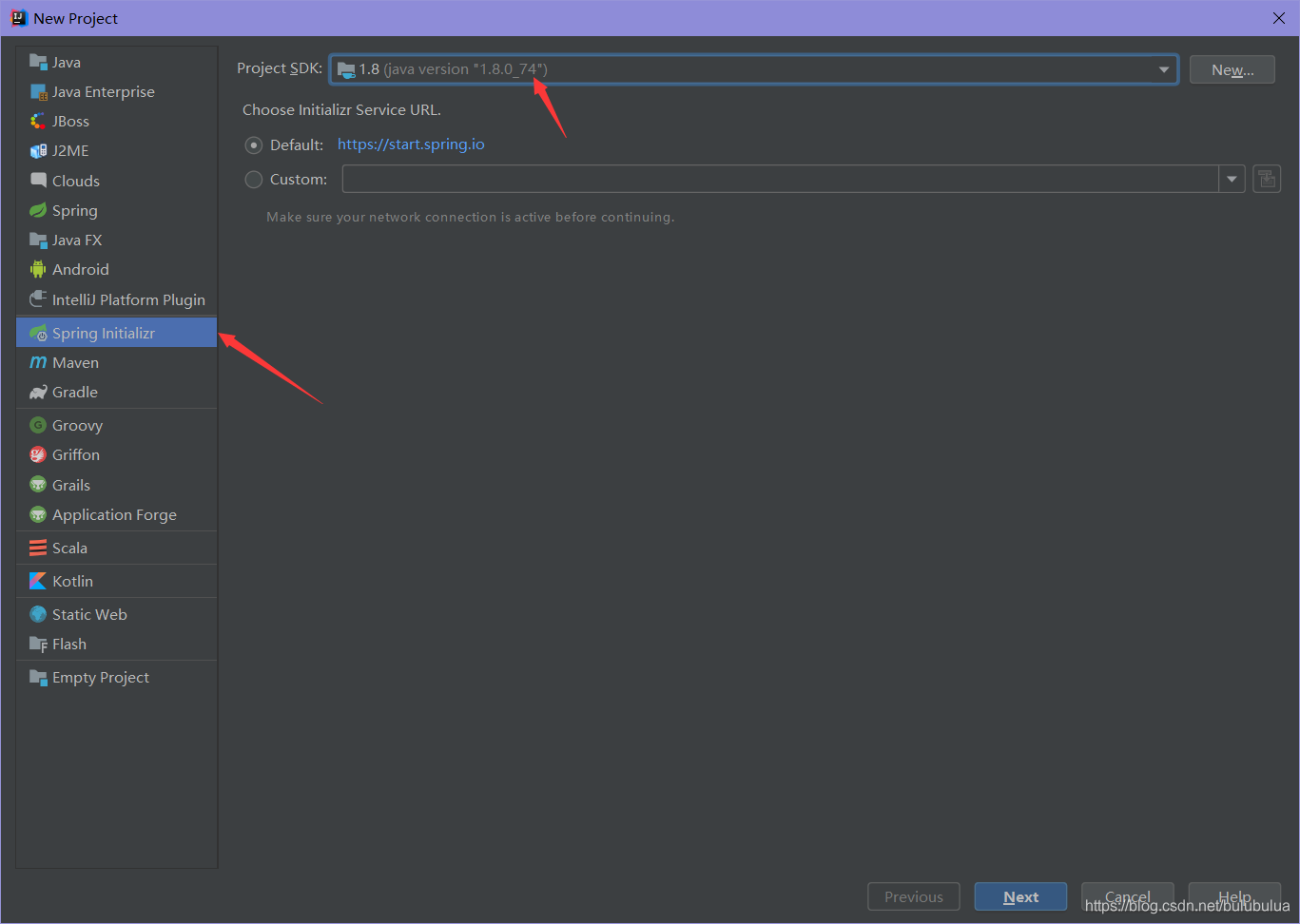The width and height of the screenshot is (1300, 924).
Task: Click the IntelliJ logo in title bar
Action: (19, 18)
